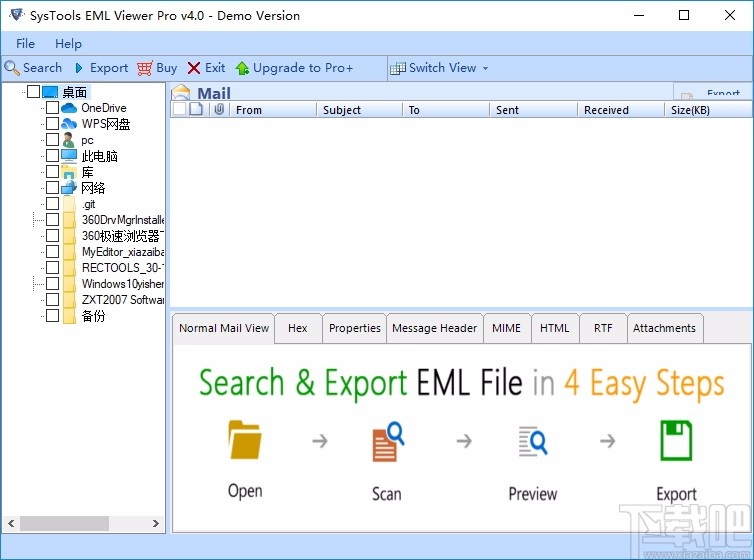Open the Help menu
The height and width of the screenshot is (560, 754).
click(x=68, y=44)
